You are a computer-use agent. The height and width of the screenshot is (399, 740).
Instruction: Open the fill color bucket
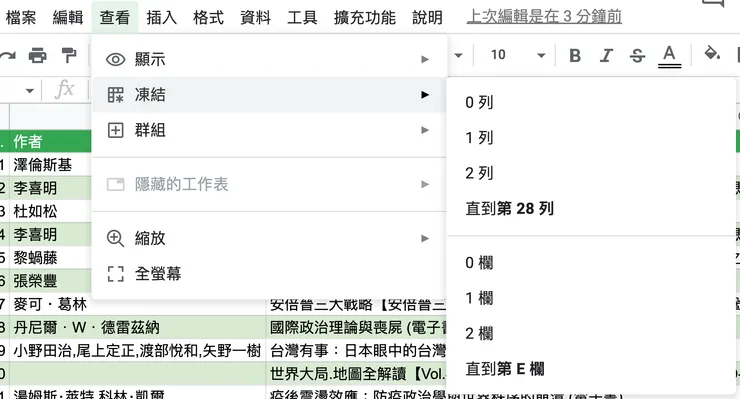click(x=712, y=54)
